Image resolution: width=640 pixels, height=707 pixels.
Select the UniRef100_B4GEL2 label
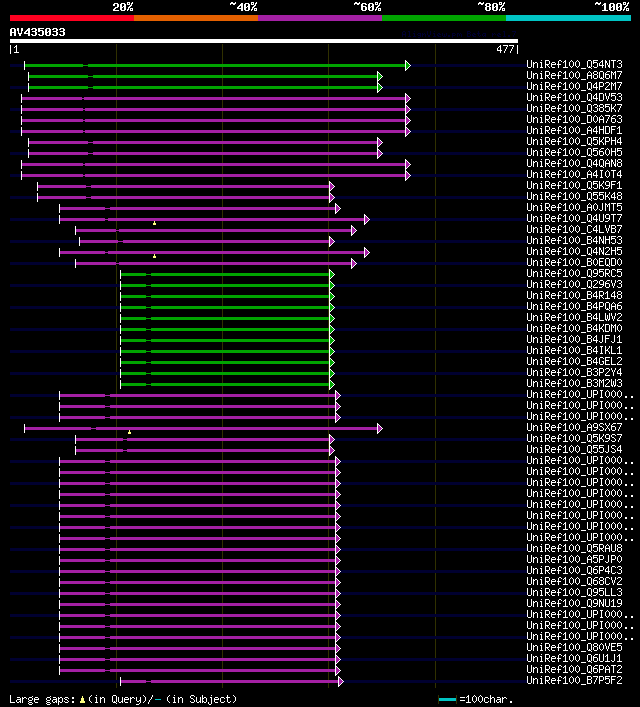click(574, 361)
